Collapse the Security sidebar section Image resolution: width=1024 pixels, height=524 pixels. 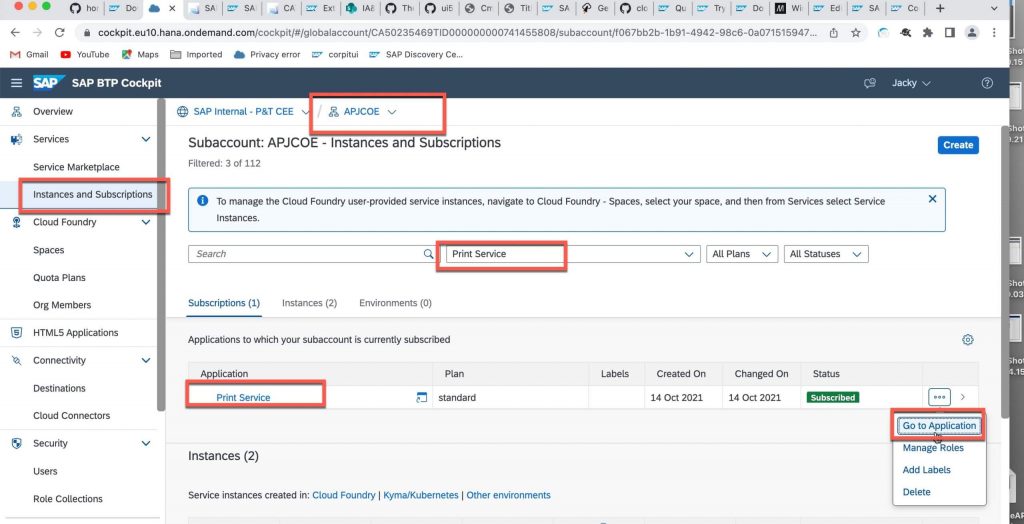coord(146,444)
